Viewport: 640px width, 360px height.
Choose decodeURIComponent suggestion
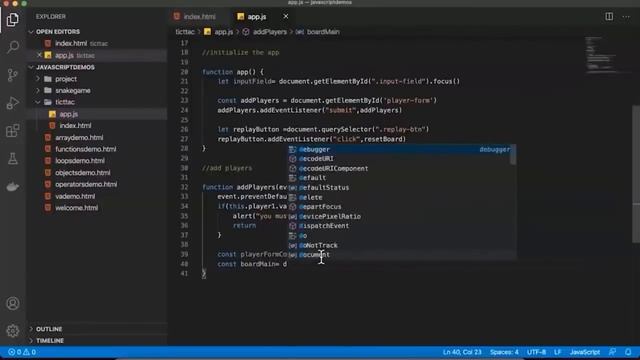(399, 169)
